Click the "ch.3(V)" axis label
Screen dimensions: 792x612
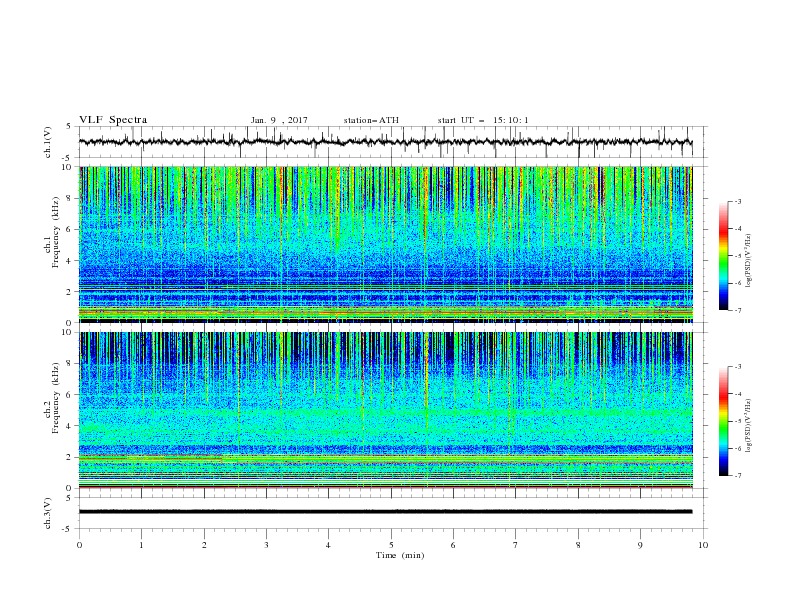(x=48, y=513)
